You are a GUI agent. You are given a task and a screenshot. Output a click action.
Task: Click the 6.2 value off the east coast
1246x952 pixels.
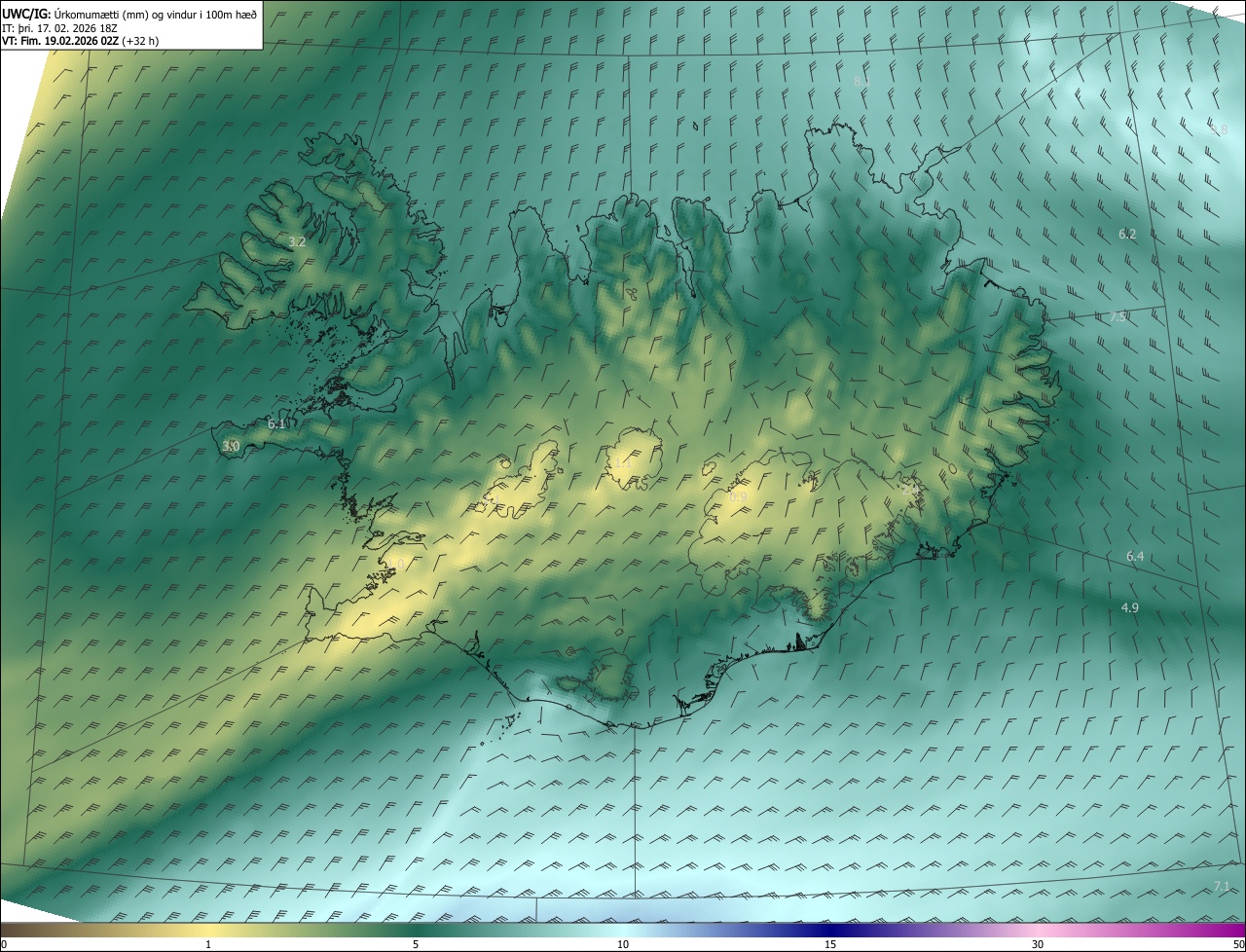click(1127, 235)
